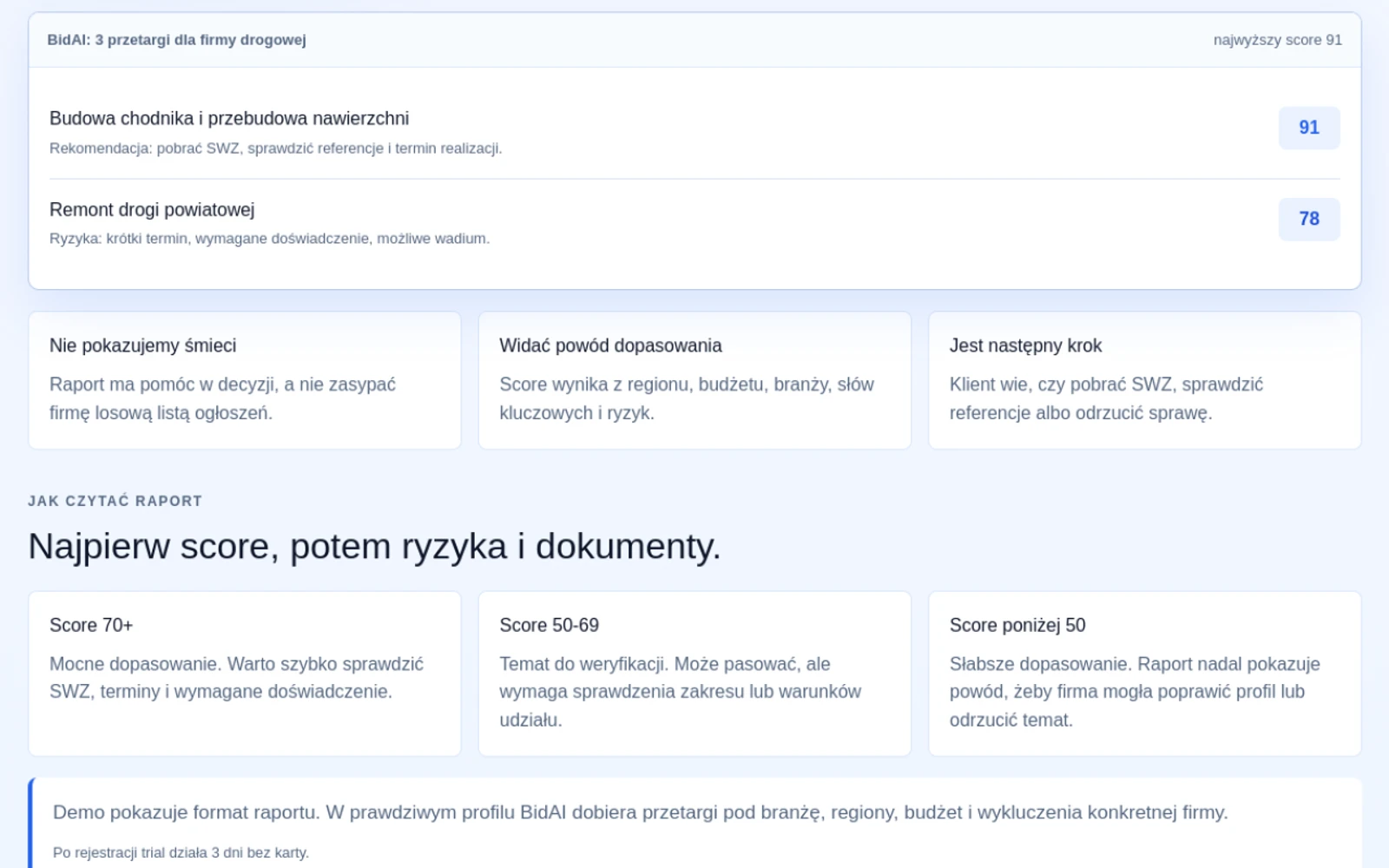Select the Jest następny krok card
Viewport: 1389px width, 868px height.
1145,380
